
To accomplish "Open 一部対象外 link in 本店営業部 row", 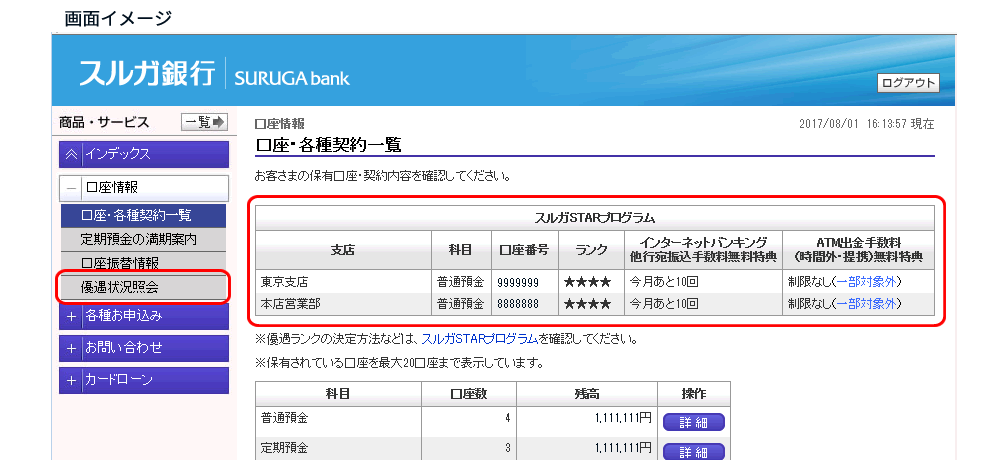I will (x=865, y=304).
